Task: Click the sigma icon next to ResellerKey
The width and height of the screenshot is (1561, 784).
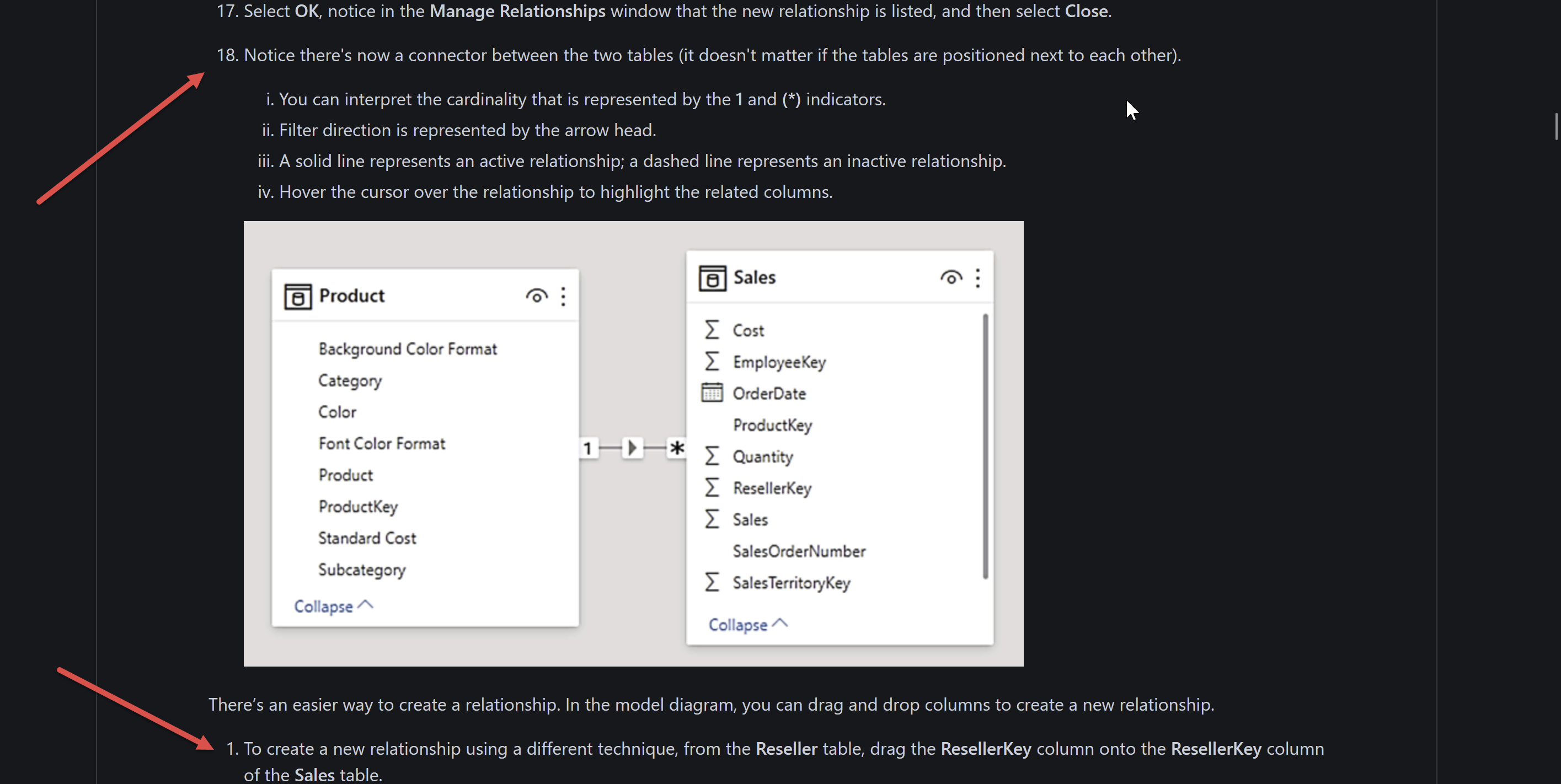Action: coord(712,488)
